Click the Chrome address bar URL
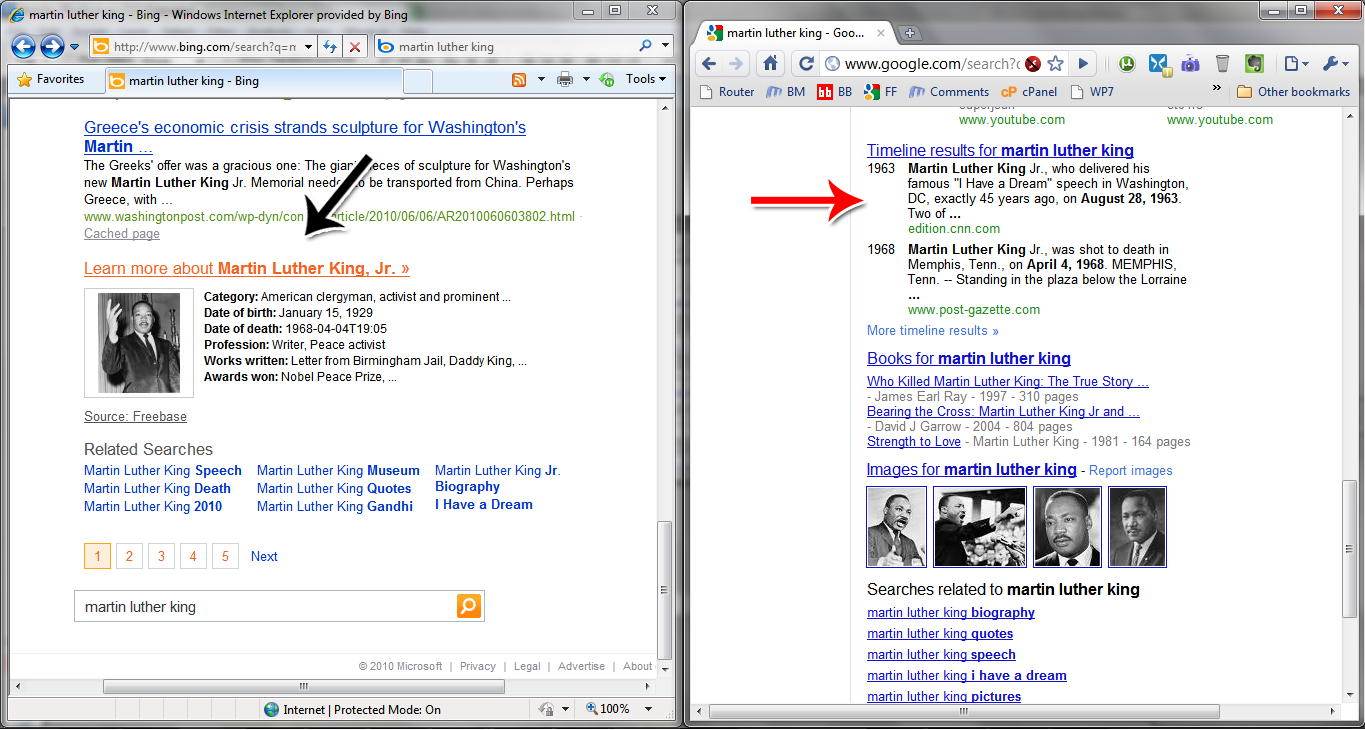 (x=932, y=64)
